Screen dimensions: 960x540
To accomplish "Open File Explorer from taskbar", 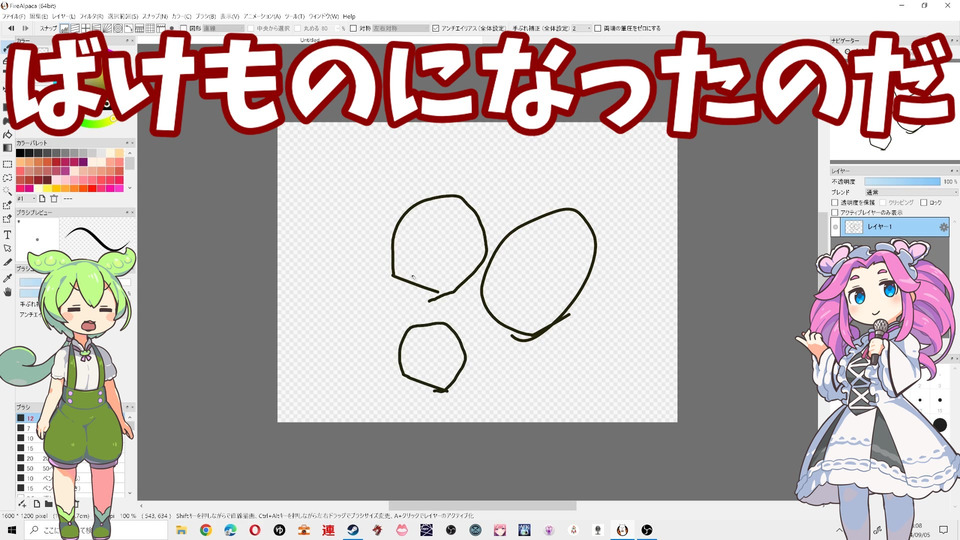I will (181, 530).
